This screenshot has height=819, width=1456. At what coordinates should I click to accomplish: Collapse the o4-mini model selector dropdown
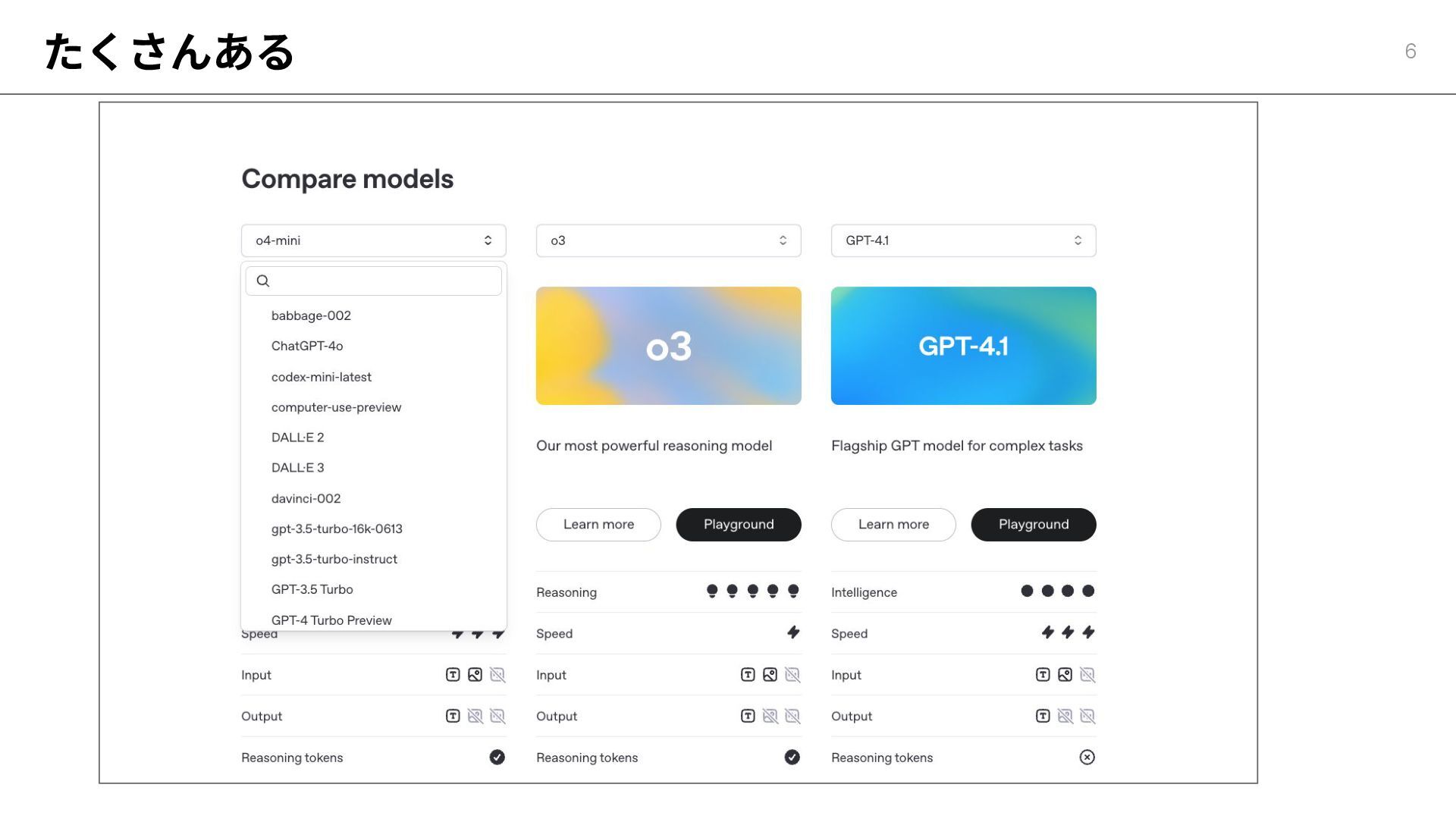pos(373,240)
